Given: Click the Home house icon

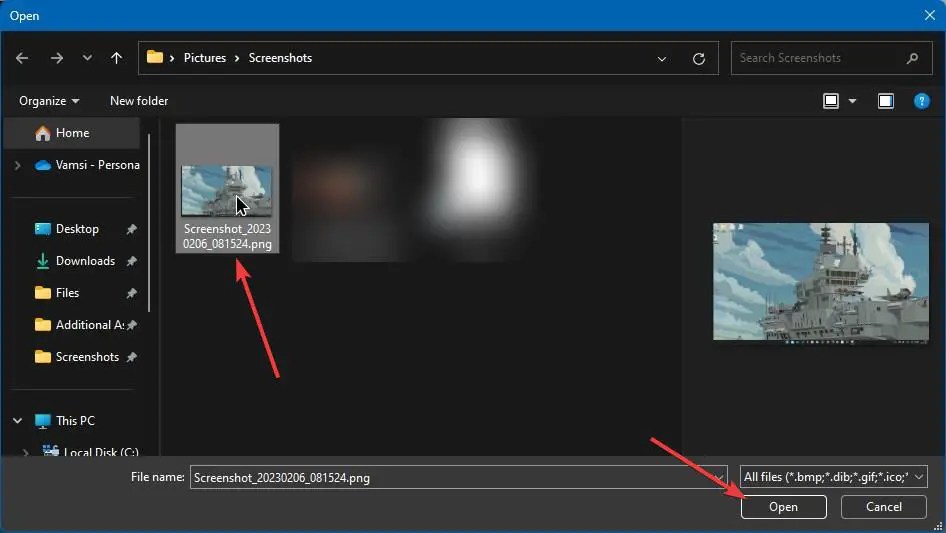Looking at the screenshot, I should [x=42, y=133].
